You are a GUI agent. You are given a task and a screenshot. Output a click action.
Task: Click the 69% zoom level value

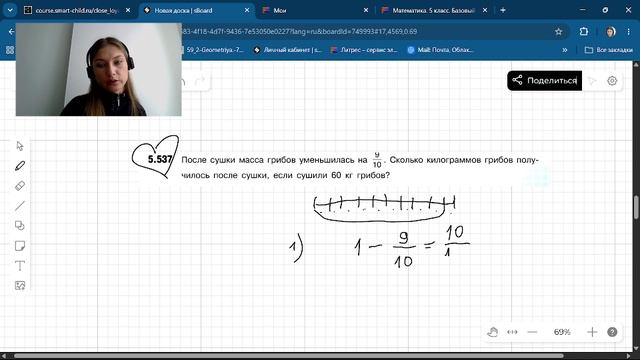click(x=562, y=332)
